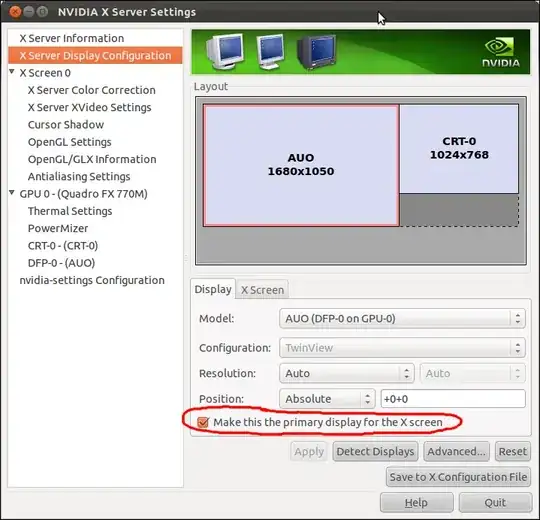
Task: Open Advanced... options
Action: [456, 451]
